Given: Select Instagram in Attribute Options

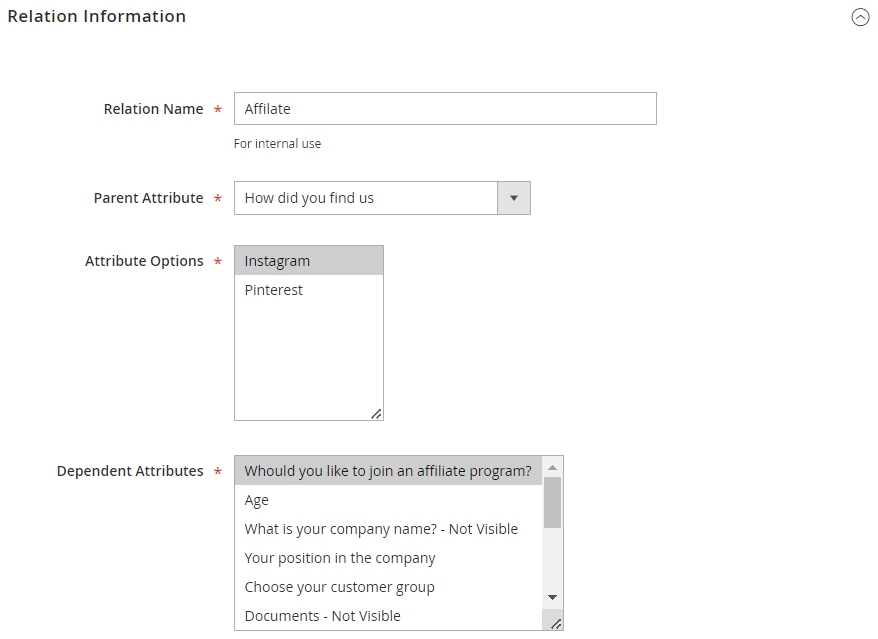Looking at the screenshot, I should [x=309, y=261].
